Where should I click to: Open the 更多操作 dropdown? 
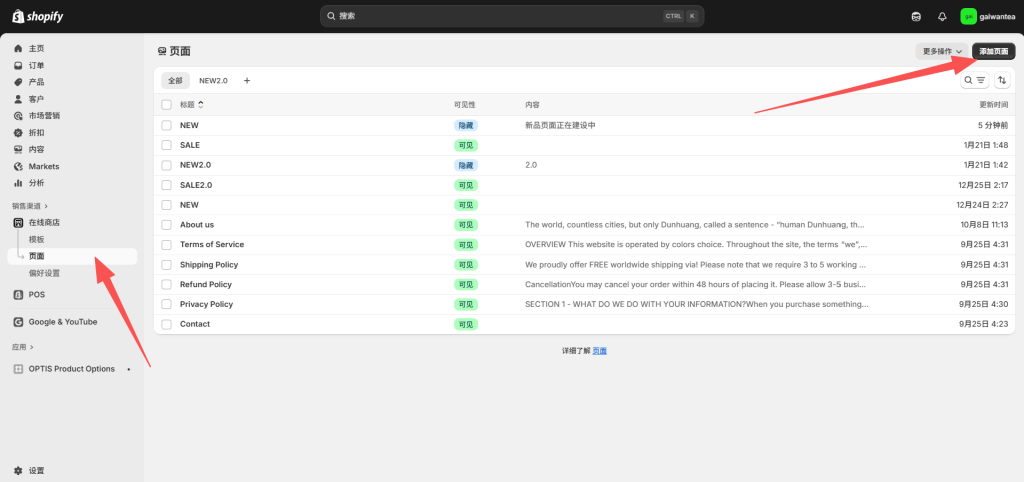[942, 51]
